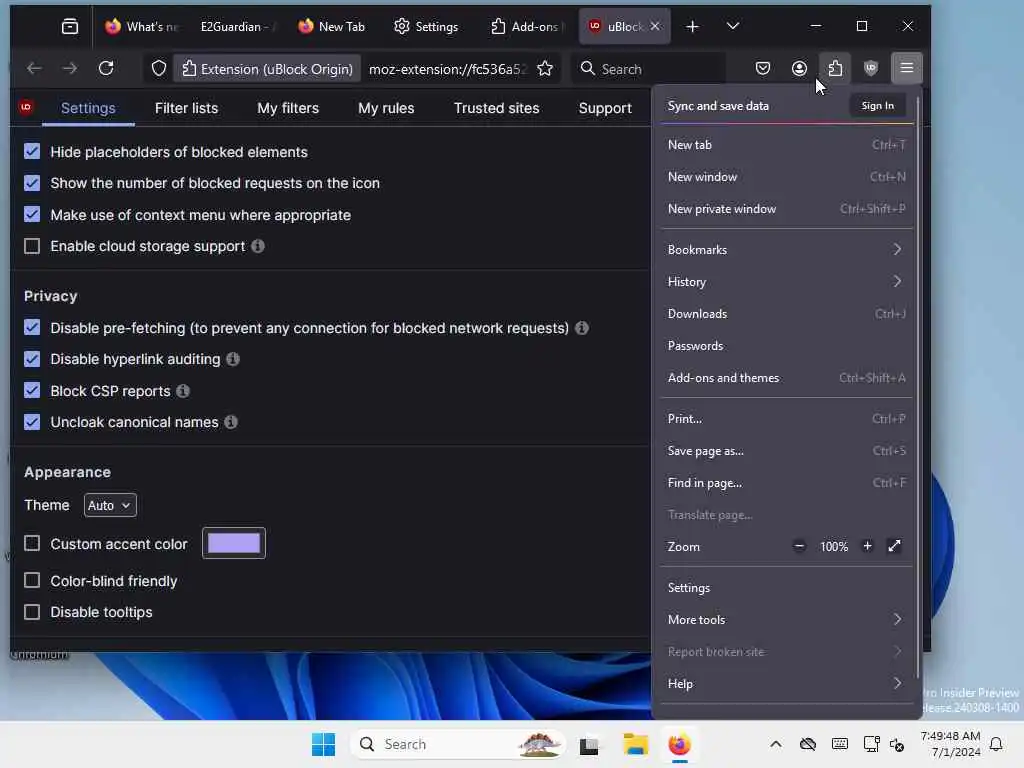The image size is (1024, 768).
Task: Toggle Show number of blocked requests
Action: [32, 183]
